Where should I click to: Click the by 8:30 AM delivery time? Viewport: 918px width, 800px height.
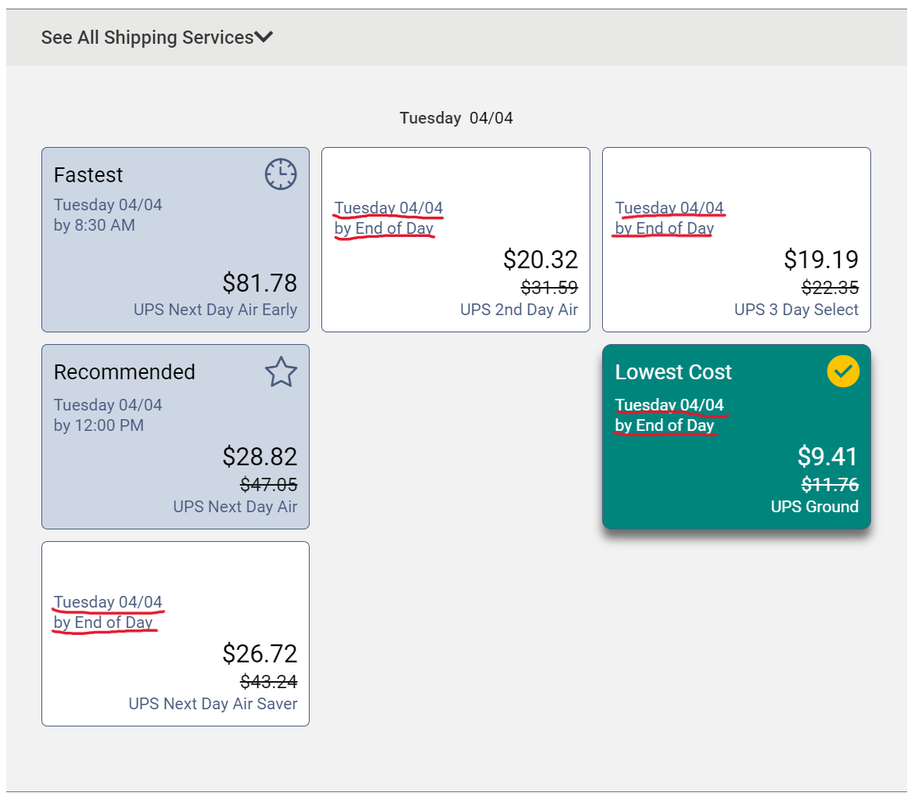click(x=94, y=225)
